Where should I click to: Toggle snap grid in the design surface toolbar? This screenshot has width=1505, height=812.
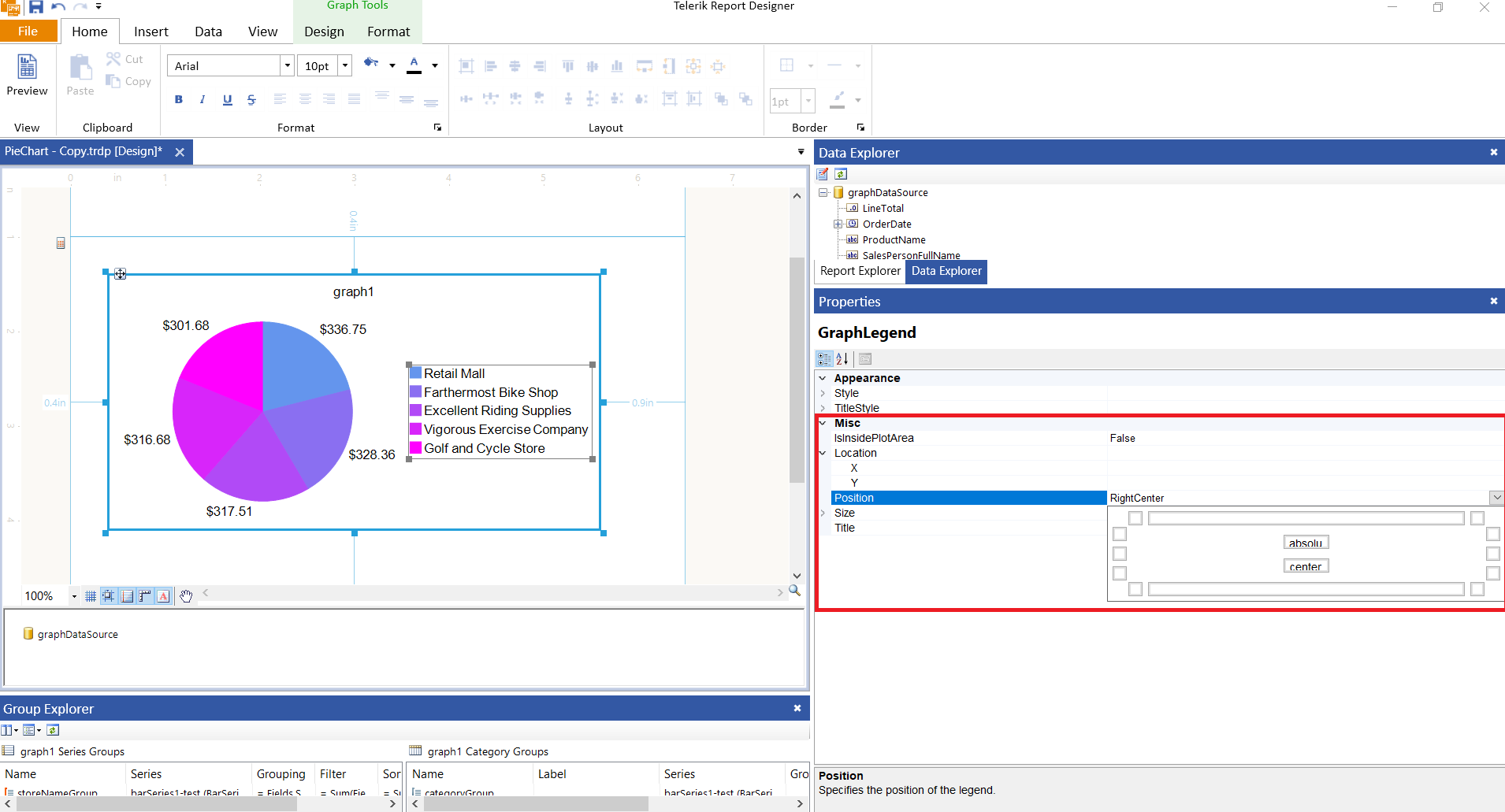(x=109, y=595)
